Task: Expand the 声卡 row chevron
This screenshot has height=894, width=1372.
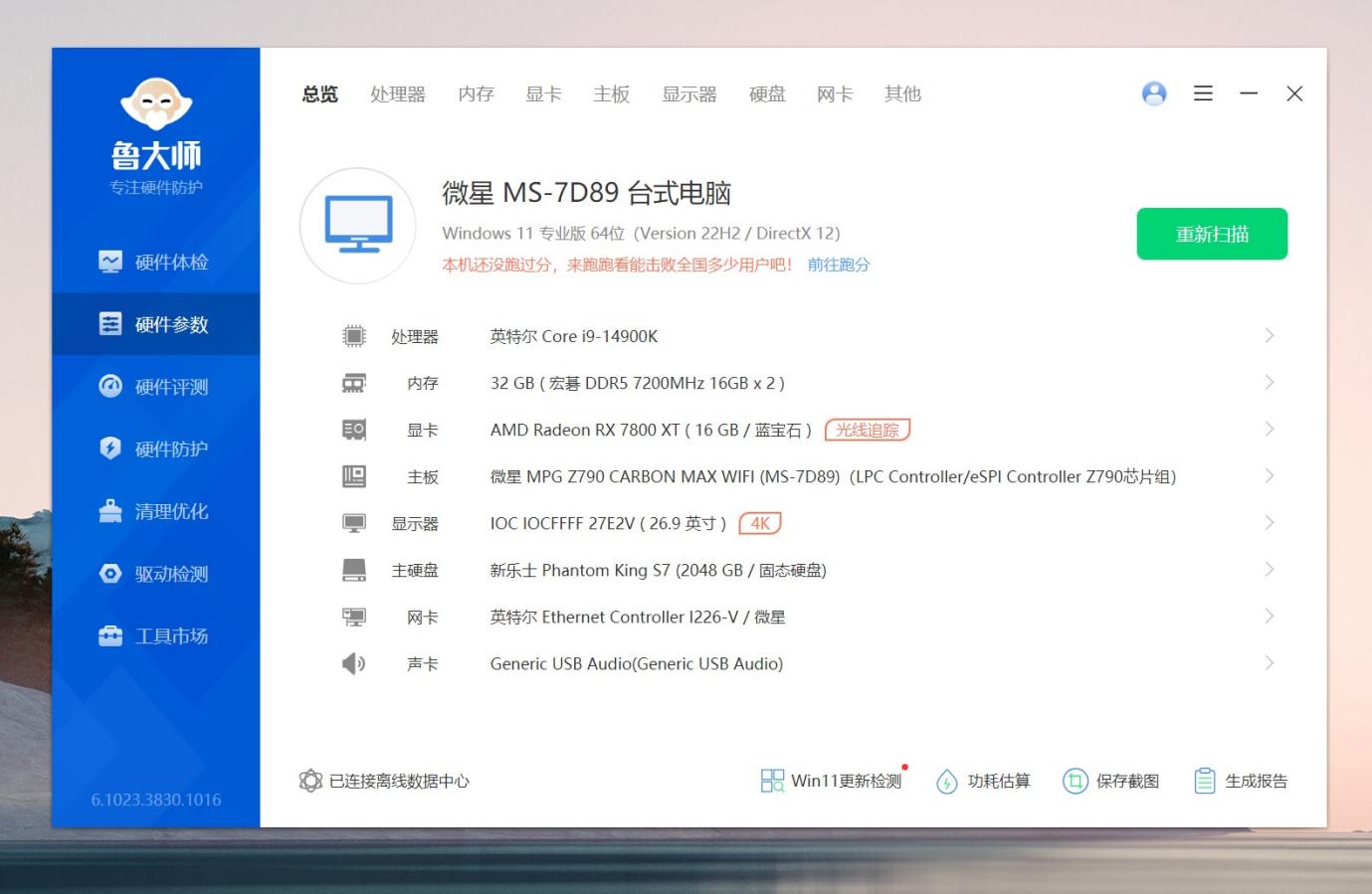Action: coord(1270,662)
